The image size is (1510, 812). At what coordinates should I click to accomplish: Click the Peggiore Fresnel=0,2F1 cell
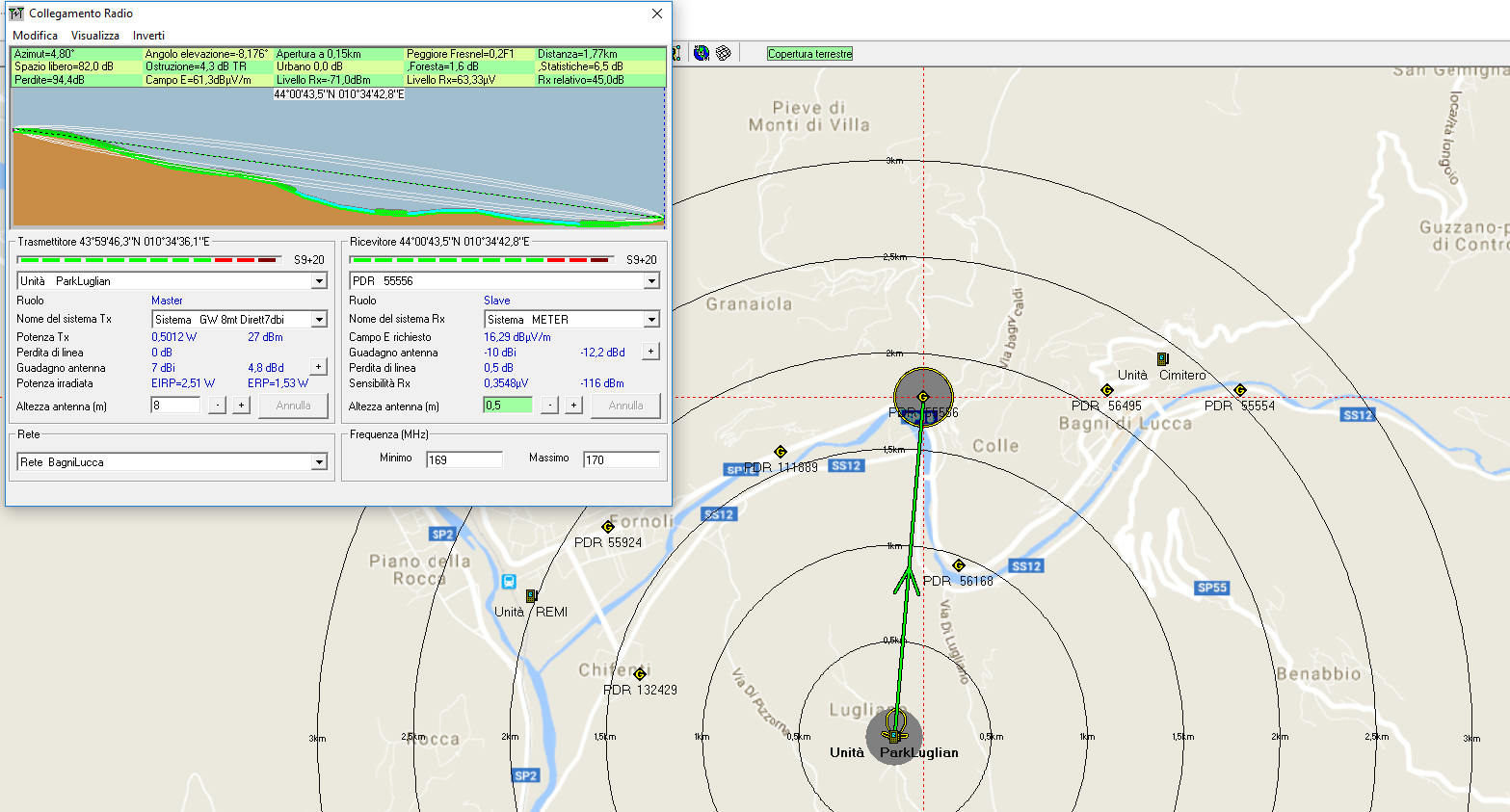coord(469,54)
